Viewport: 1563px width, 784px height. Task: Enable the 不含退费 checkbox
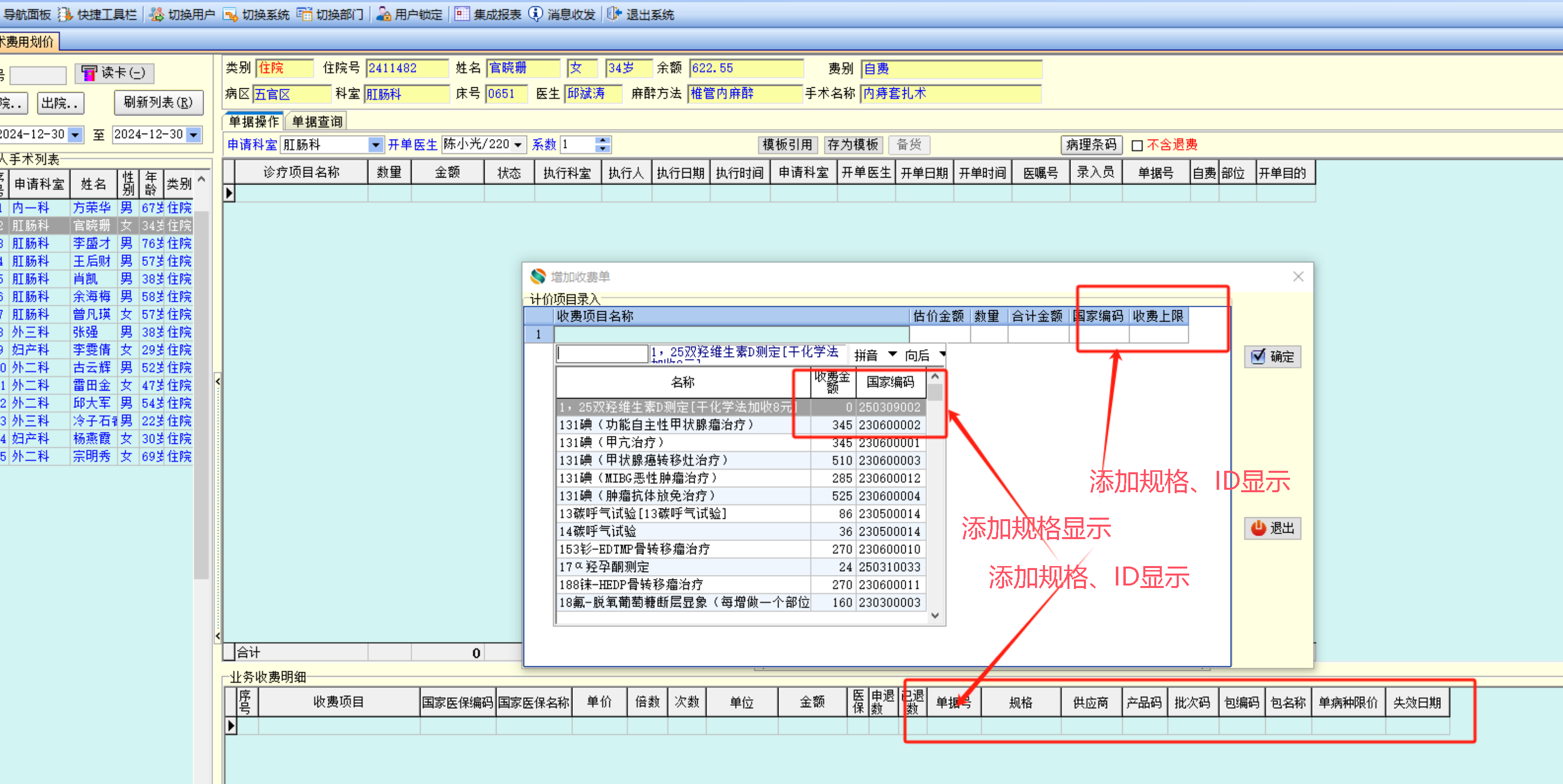pos(1138,146)
